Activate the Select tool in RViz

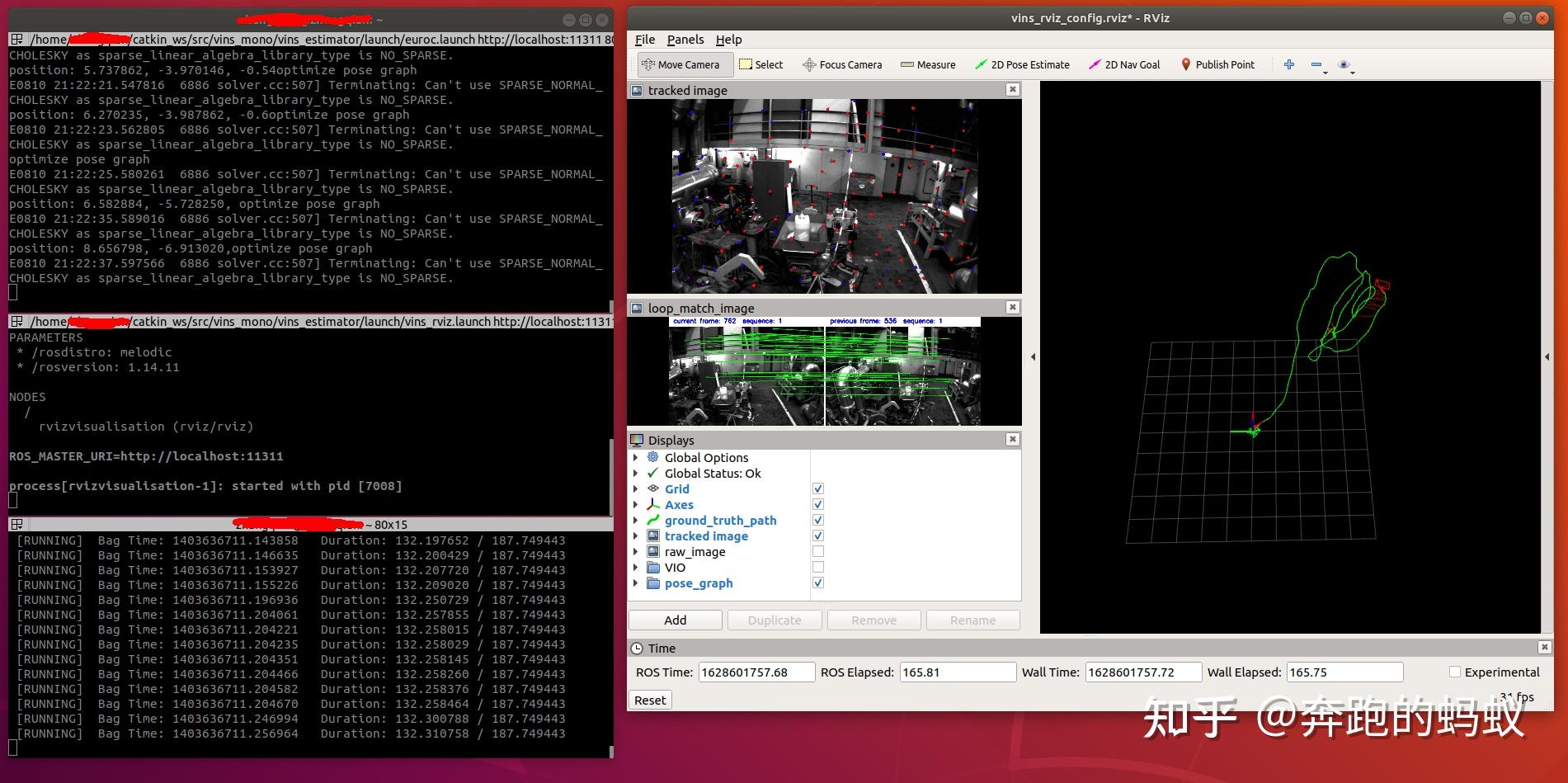(x=760, y=64)
